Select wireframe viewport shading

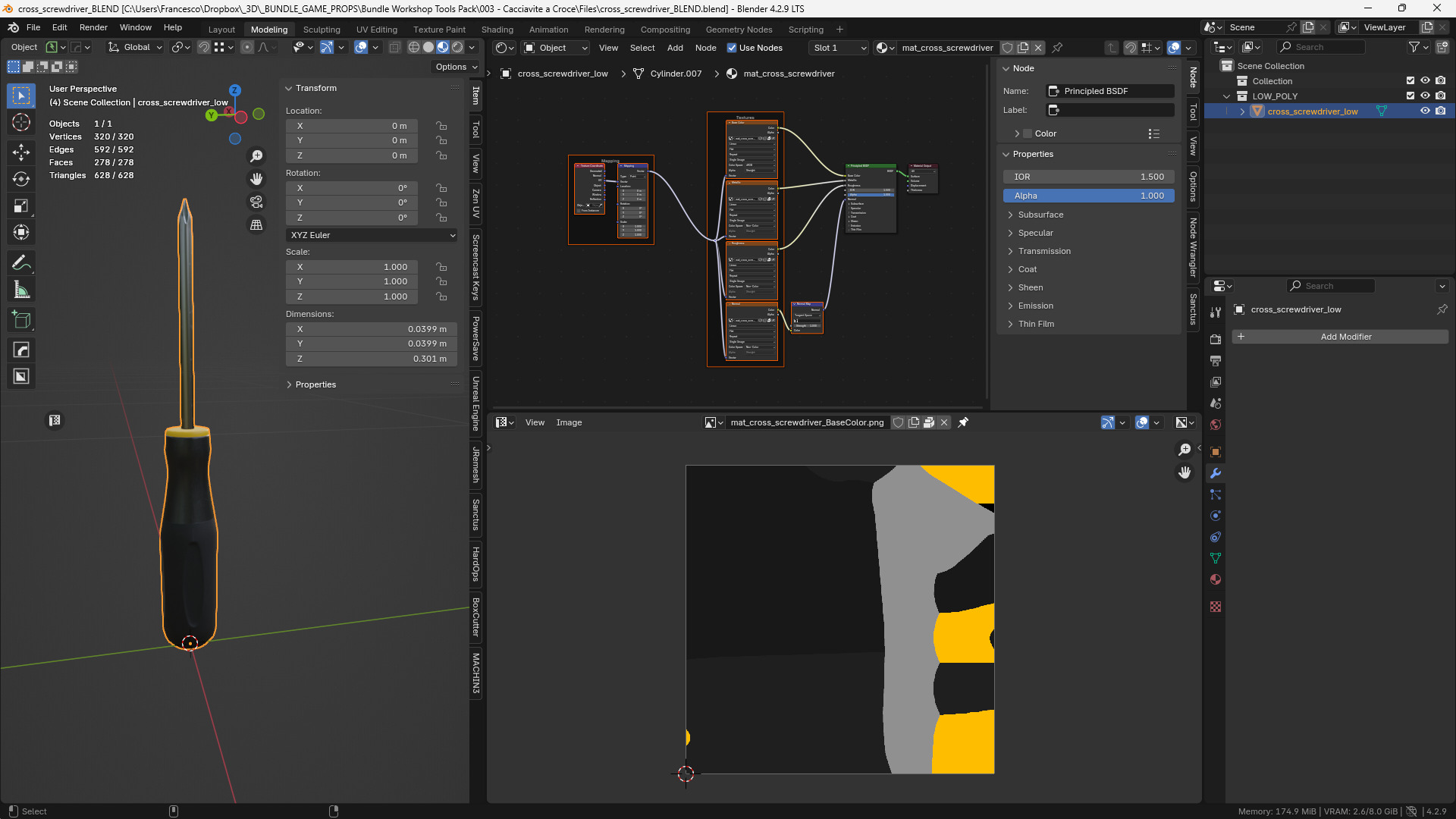pos(414,47)
